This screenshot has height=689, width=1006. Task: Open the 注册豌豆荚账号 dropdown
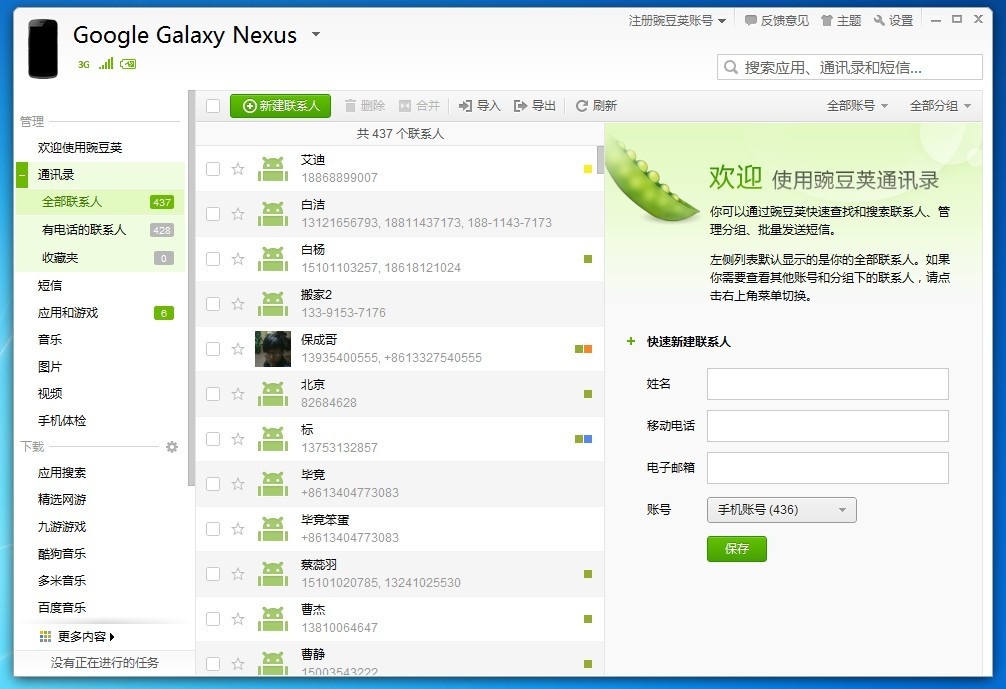[x=678, y=21]
